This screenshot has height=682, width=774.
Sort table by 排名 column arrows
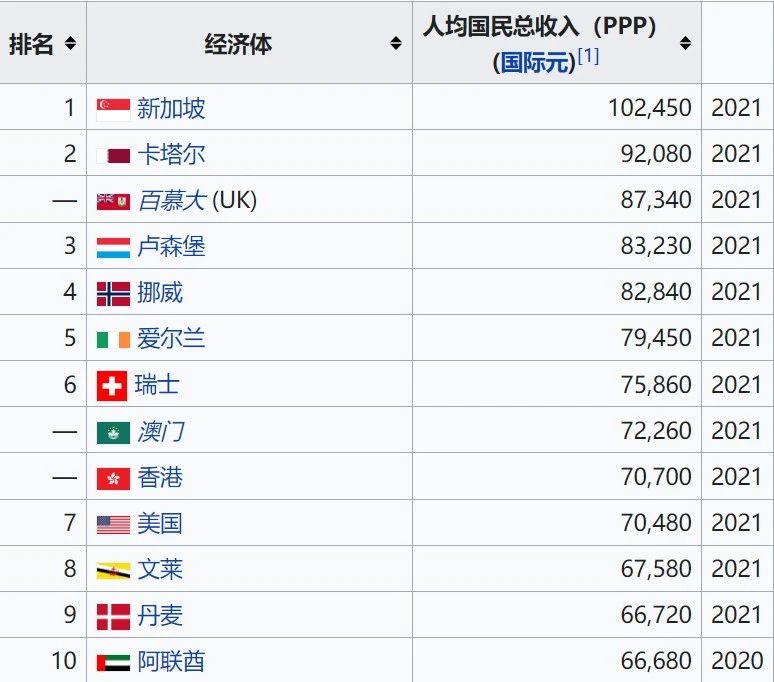click(71, 43)
